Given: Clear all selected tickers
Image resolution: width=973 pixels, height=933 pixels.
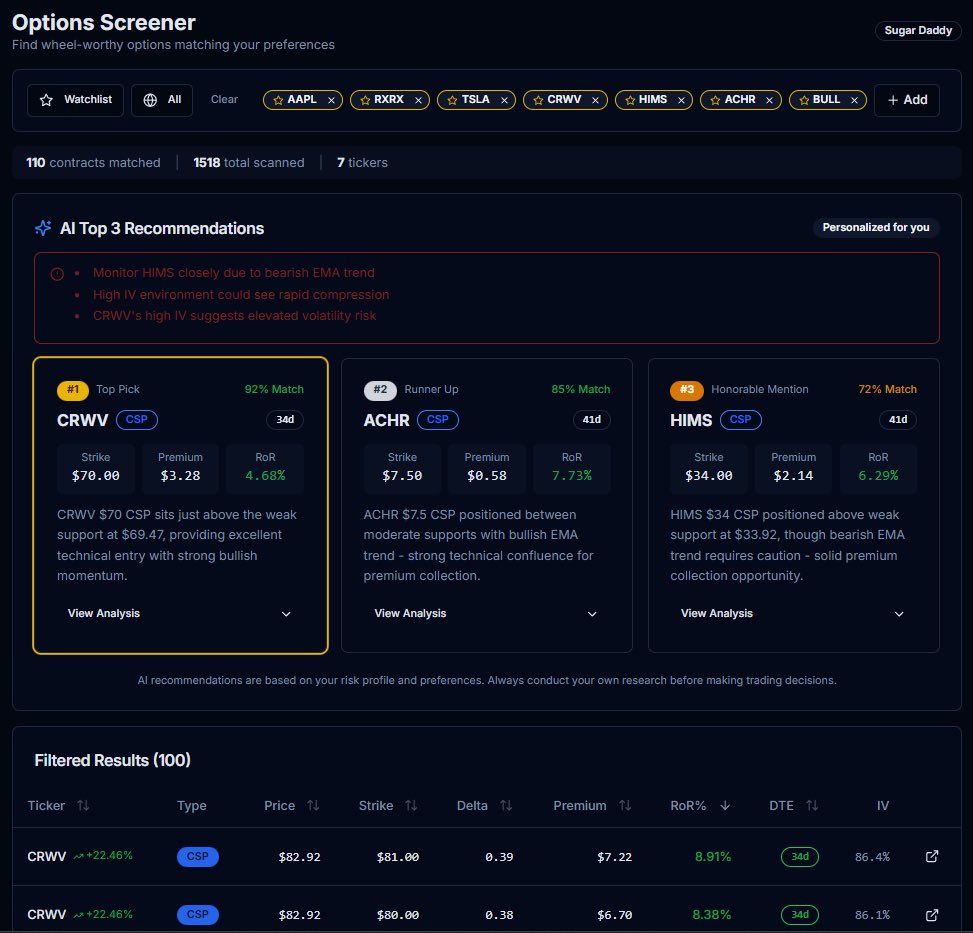Looking at the screenshot, I should (x=224, y=99).
